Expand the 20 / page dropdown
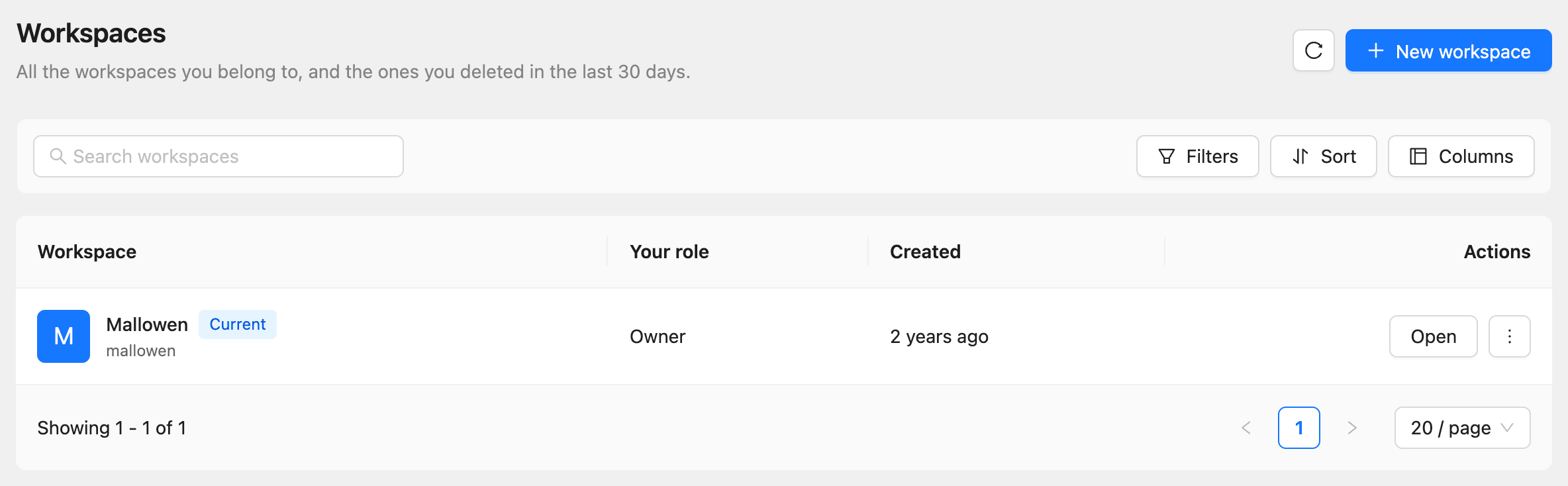1568x486 pixels. tap(1463, 428)
